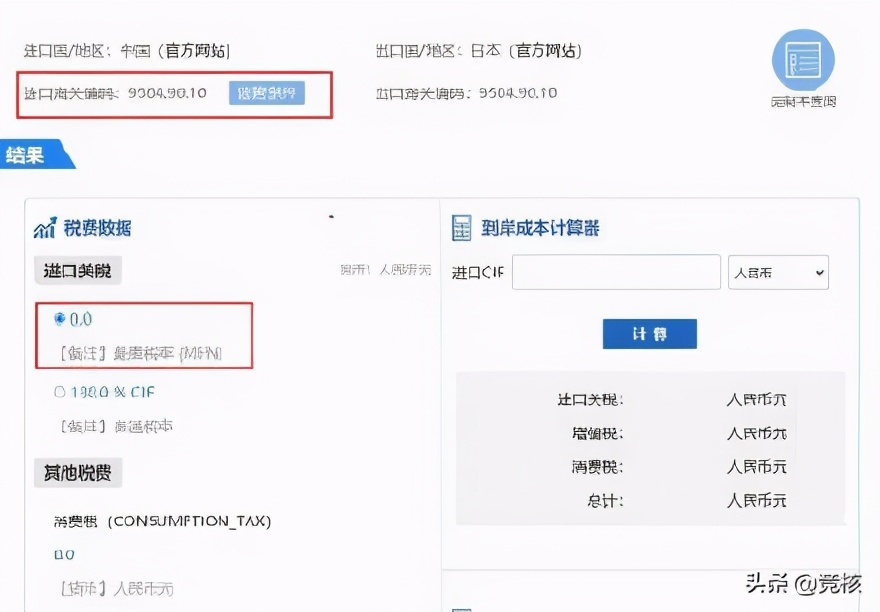Collapse the 进口关税 rate list
The image size is (880, 612).
[x=330, y=215]
